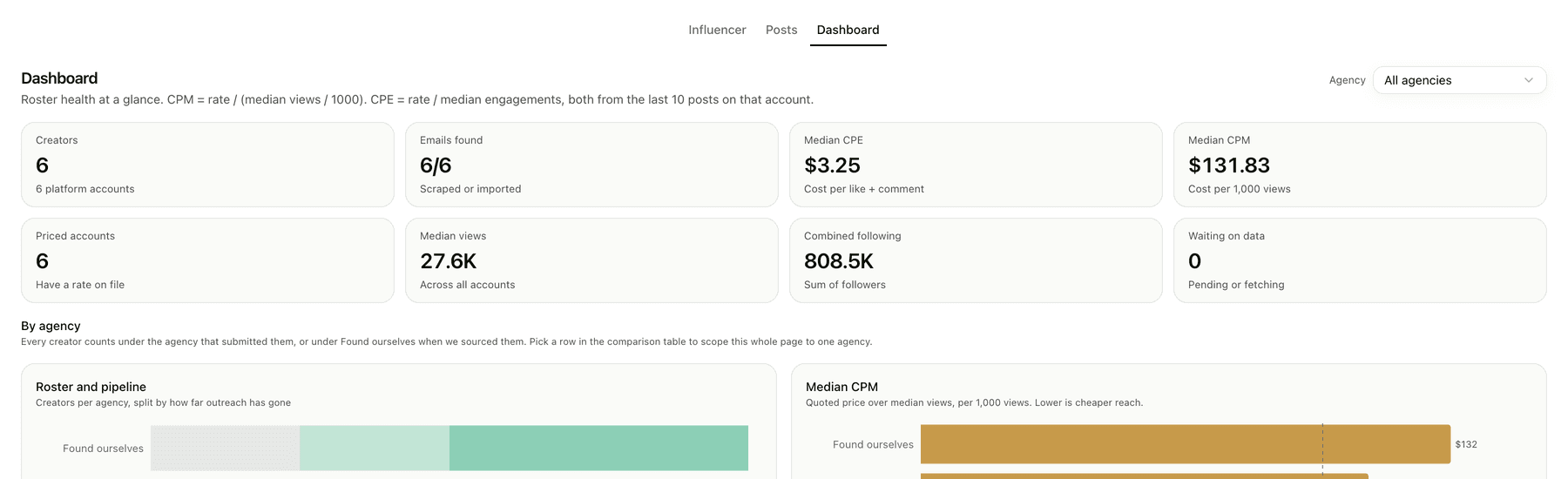Click the Median CPE card
Viewport: 1568px width, 479px height.
coord(976,165)
